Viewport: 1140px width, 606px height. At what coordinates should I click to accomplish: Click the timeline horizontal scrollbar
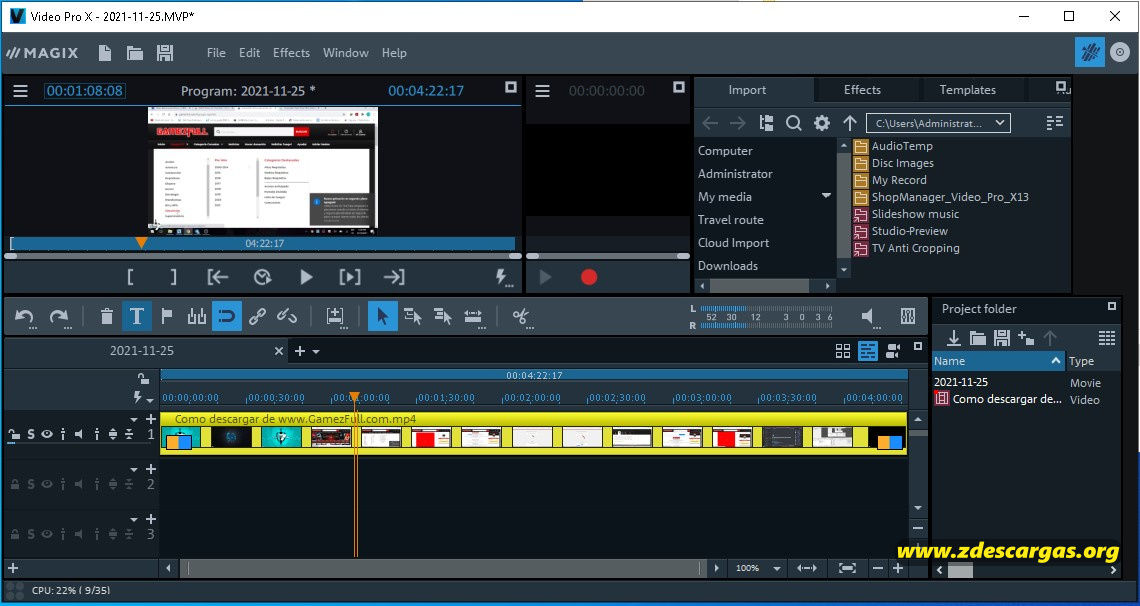pyautogui.click(x=441, y=568)
